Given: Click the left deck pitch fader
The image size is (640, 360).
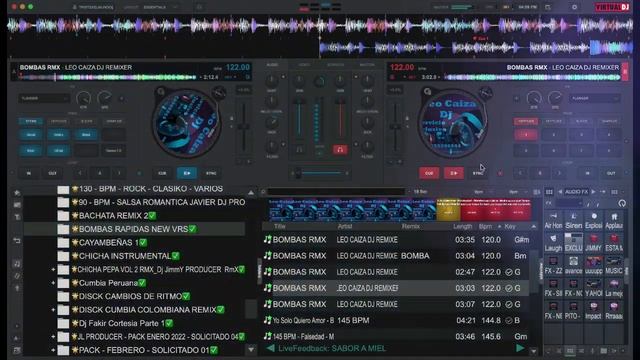Looking at the screenshot, I should (244, 127).
